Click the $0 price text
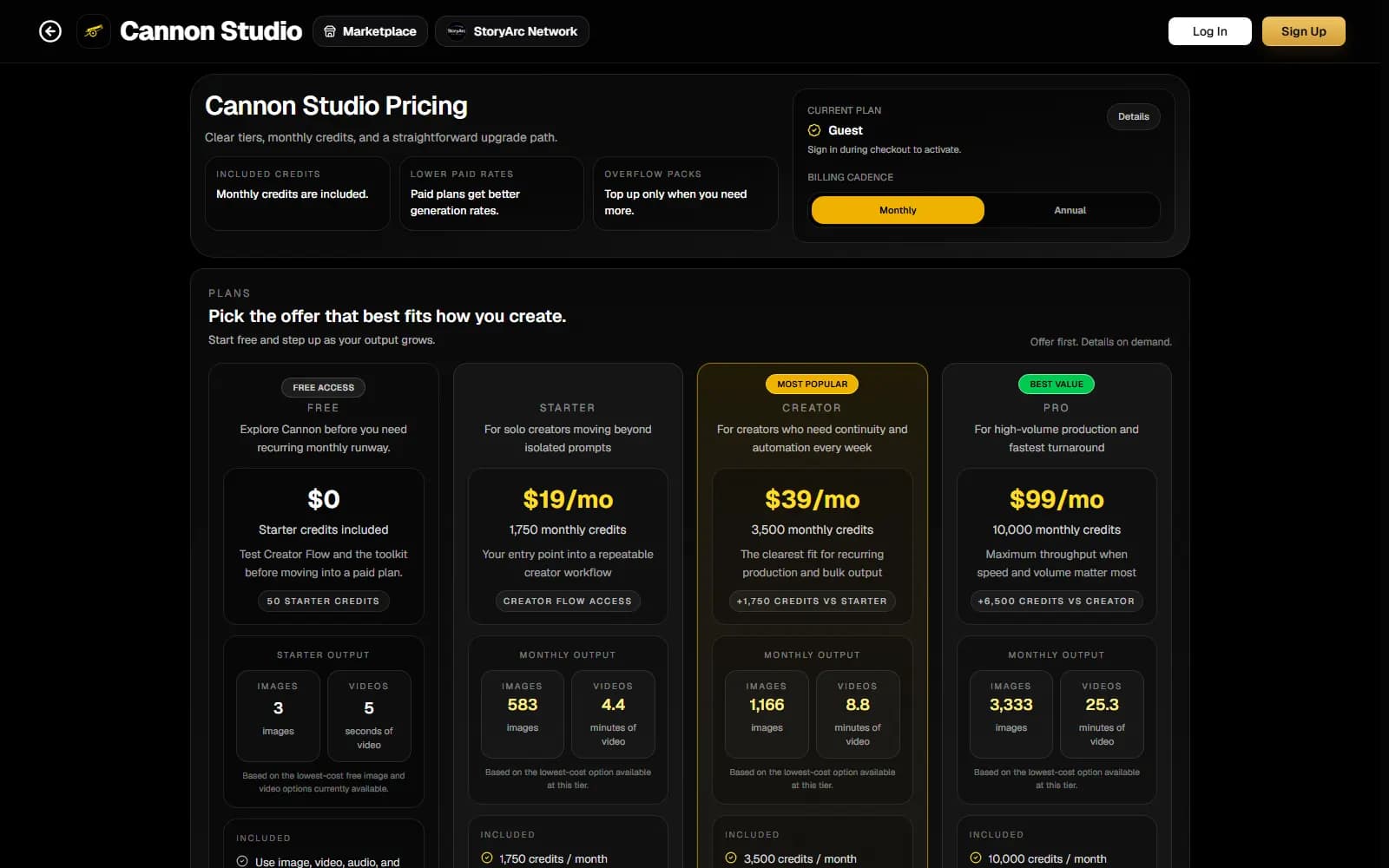1389x868 pixels. [x=323, y=499]
